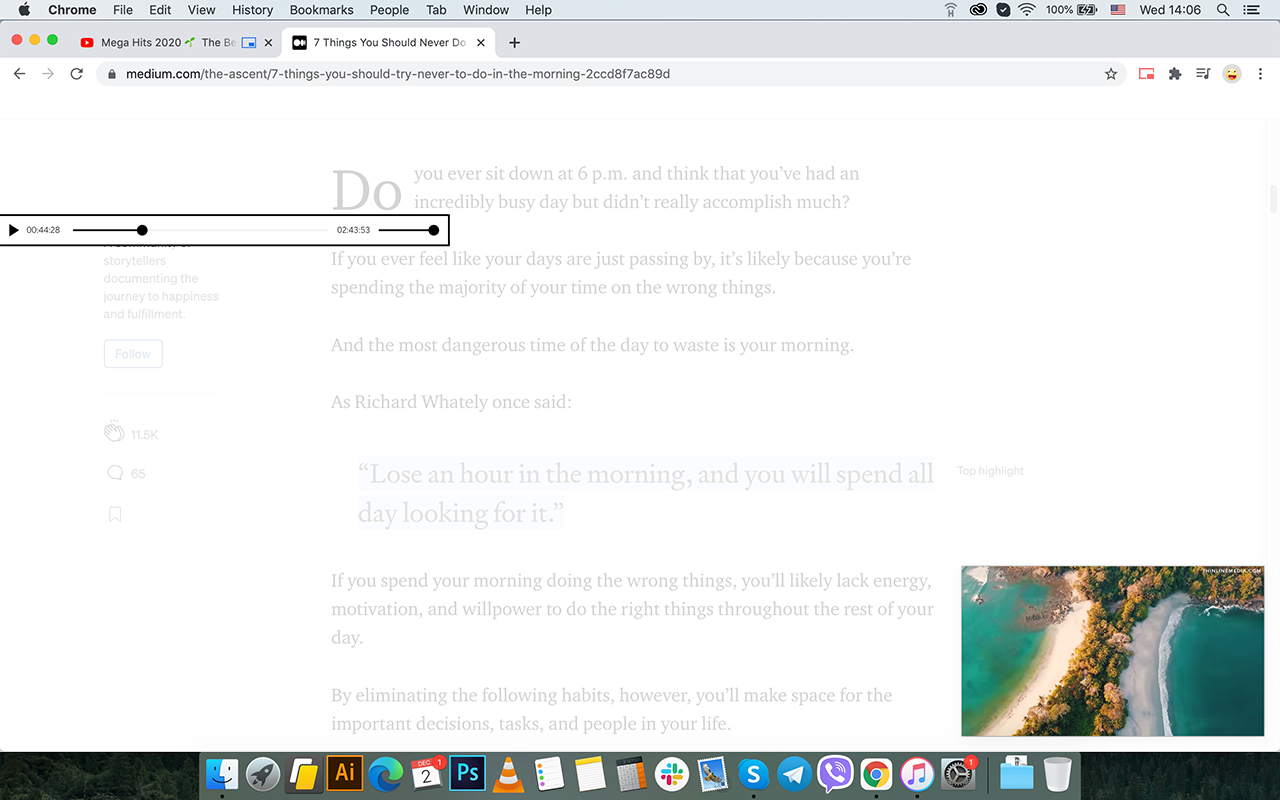Open the US keyboard layout menu
This screenshot has width=1280, height=800.
coord(1118,10)
